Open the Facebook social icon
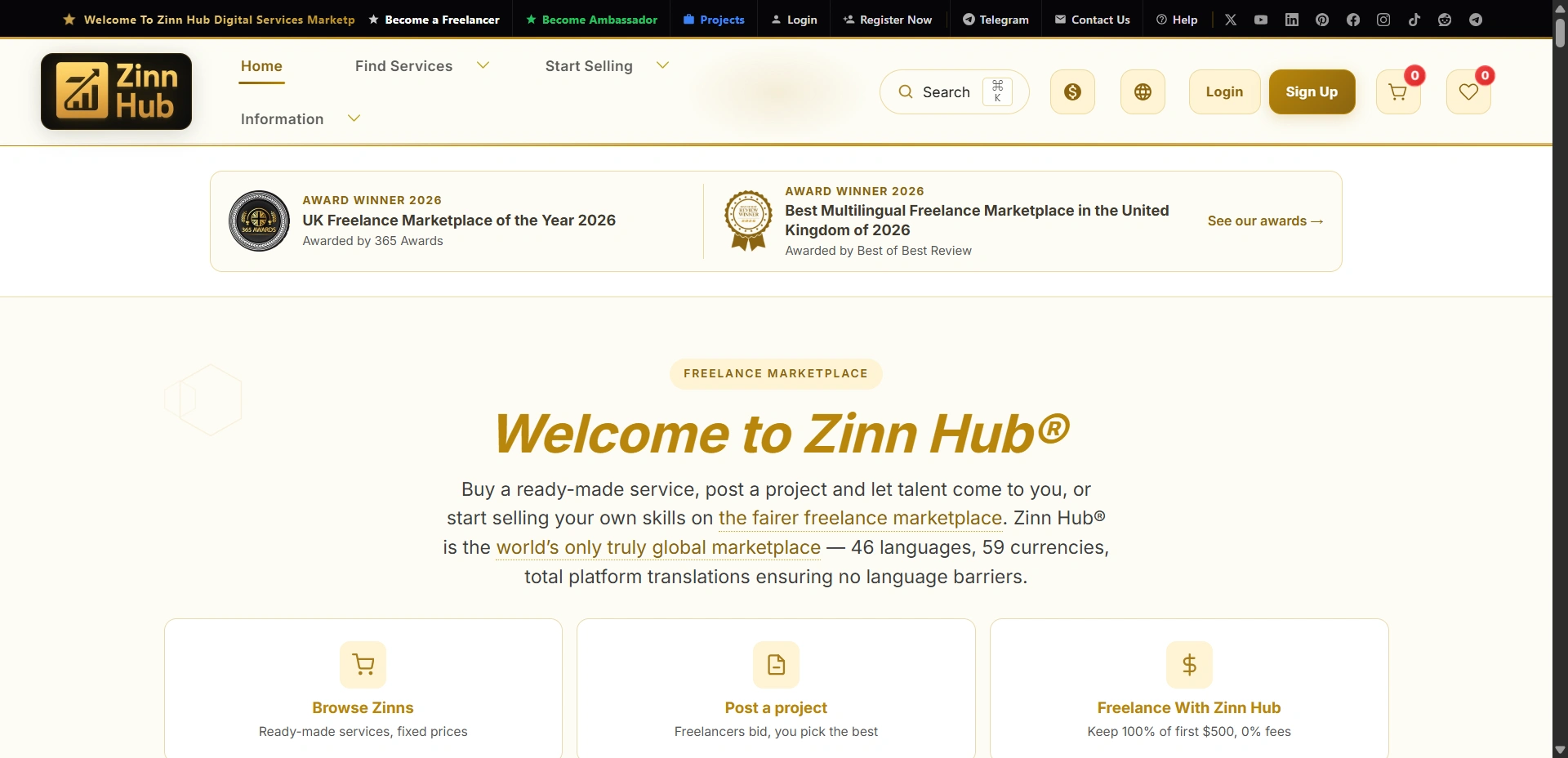 click(1353, 20)
